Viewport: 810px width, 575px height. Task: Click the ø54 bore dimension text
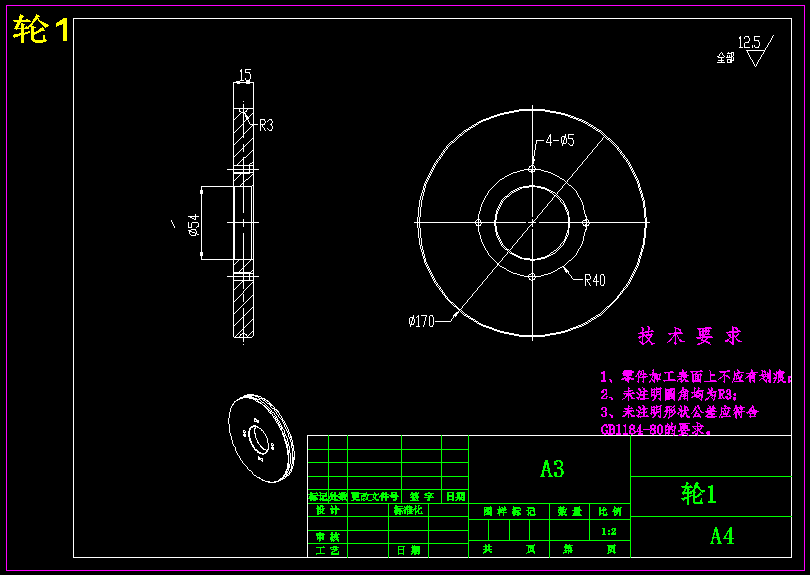click(194, 225)
